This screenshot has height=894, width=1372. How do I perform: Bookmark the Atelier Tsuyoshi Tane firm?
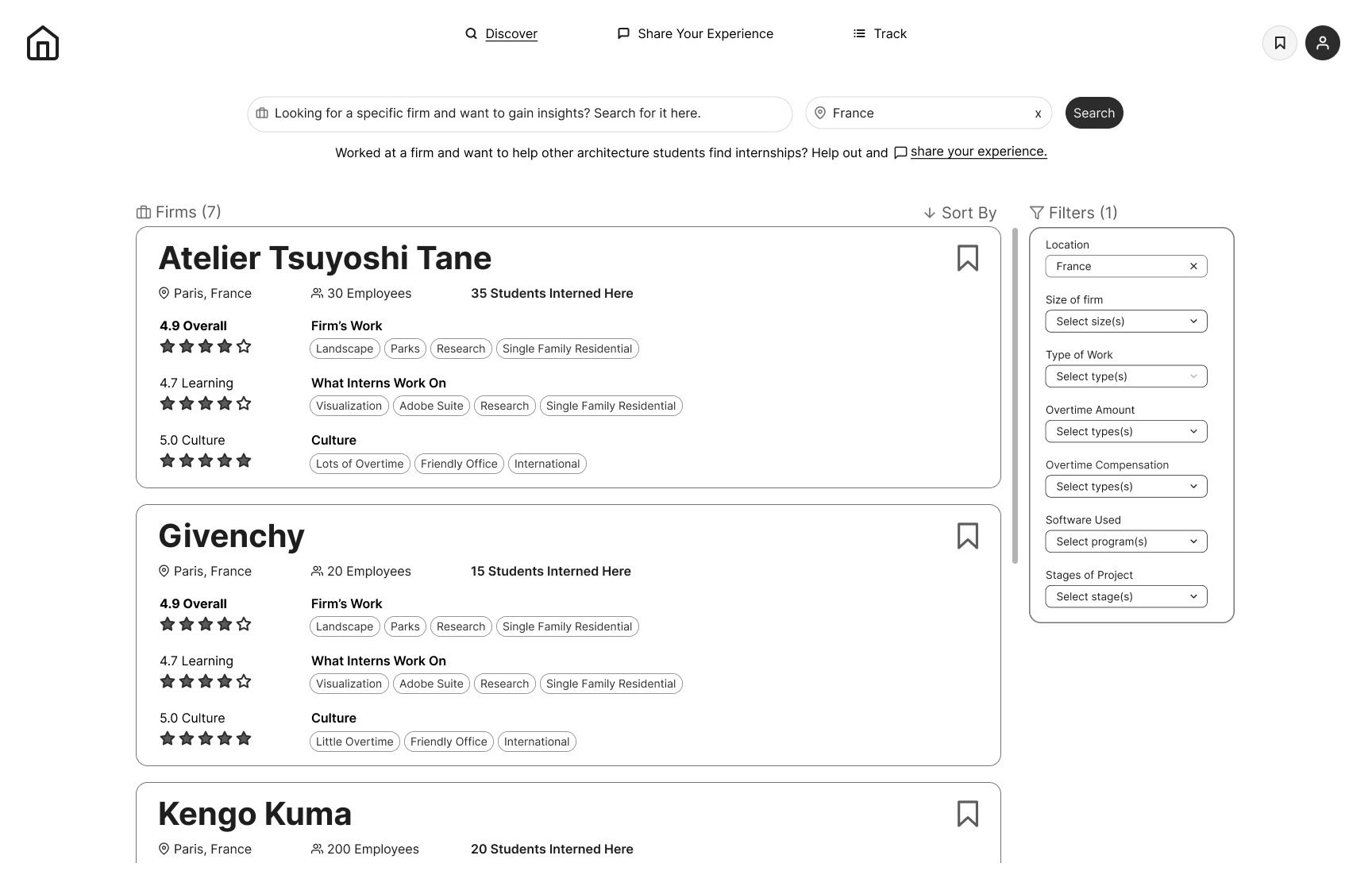(x=968, y=258)
